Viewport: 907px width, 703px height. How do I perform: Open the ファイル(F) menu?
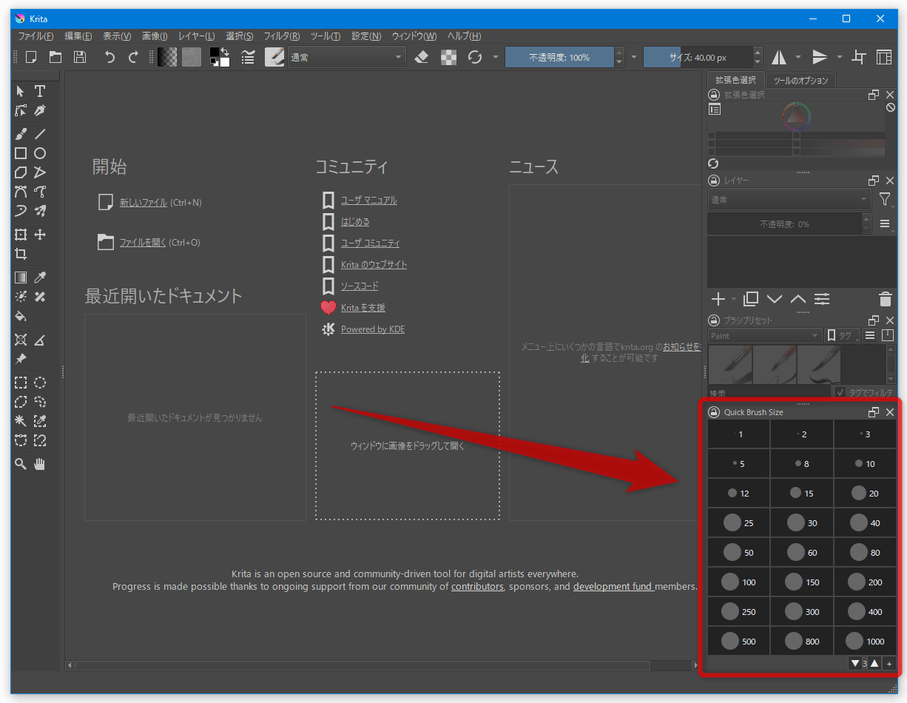coord(36,36)
